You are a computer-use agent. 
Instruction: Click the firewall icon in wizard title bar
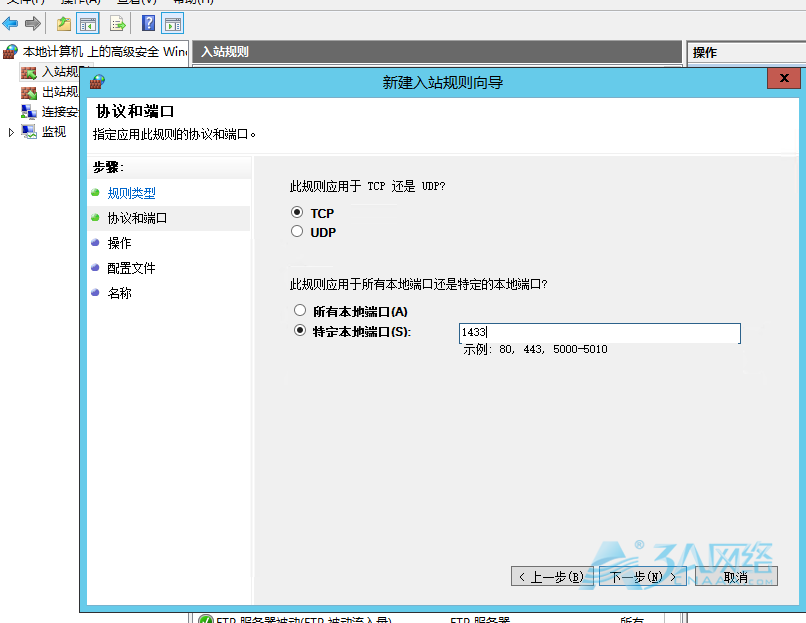pyautogui.click(x=97, y=81)
